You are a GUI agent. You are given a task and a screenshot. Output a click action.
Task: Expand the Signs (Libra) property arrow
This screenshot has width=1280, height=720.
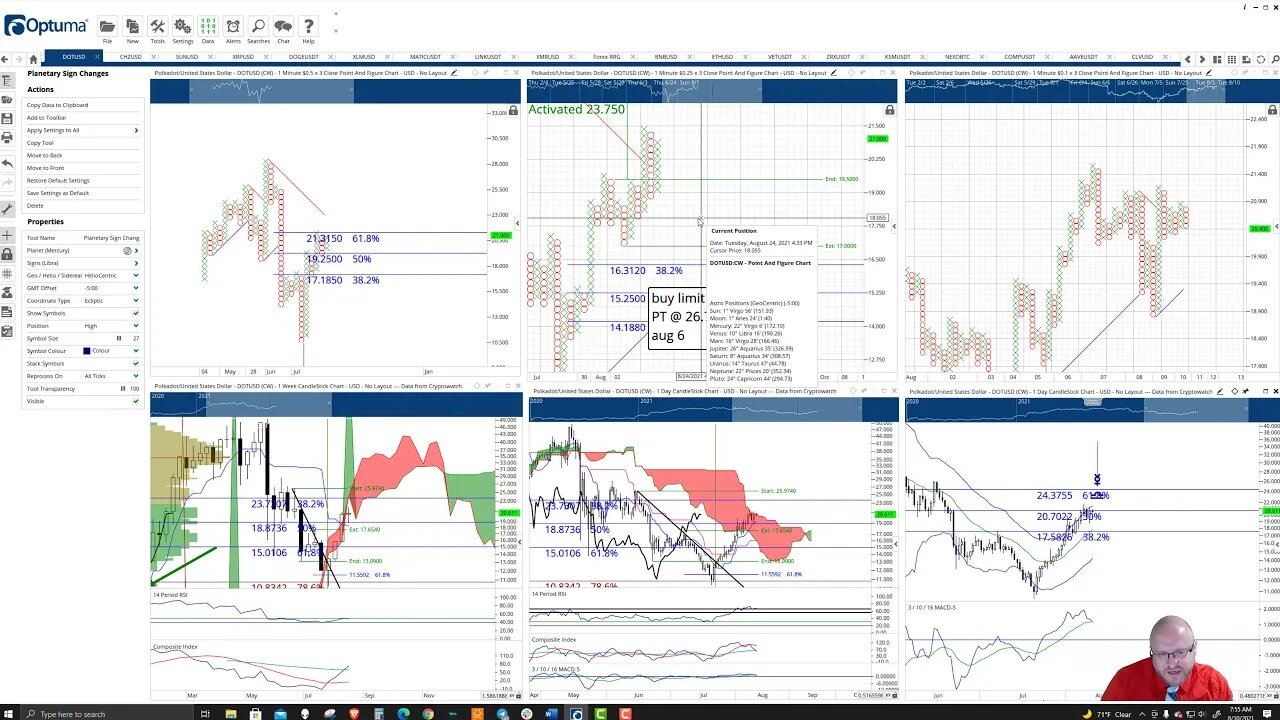tap(136, 263)
